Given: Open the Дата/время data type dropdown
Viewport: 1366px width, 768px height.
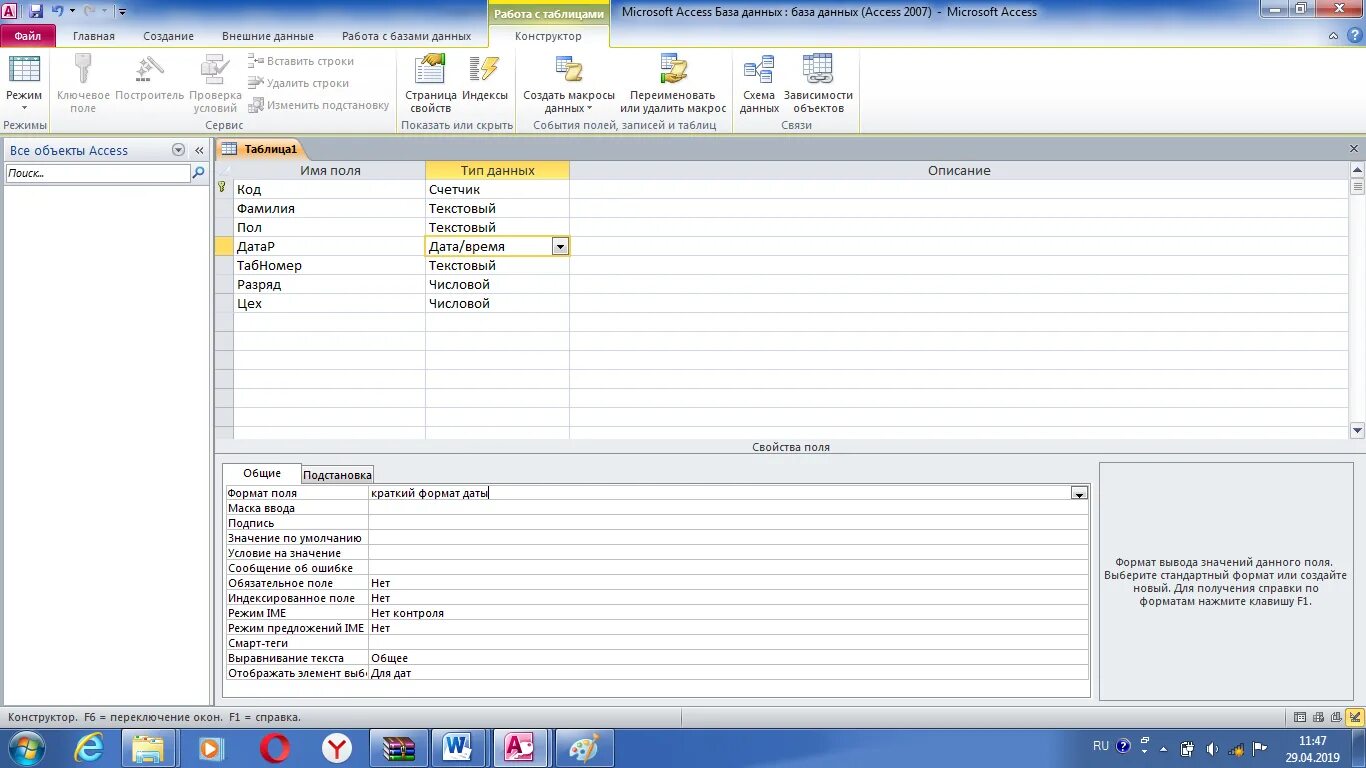Looking at the screenshot, I should click(560, 247).
